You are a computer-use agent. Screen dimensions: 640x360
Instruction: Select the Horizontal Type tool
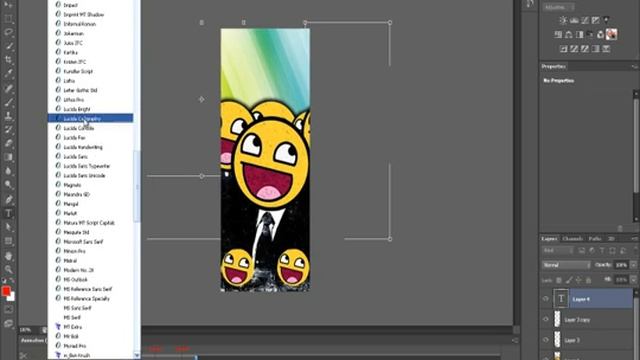8,213
